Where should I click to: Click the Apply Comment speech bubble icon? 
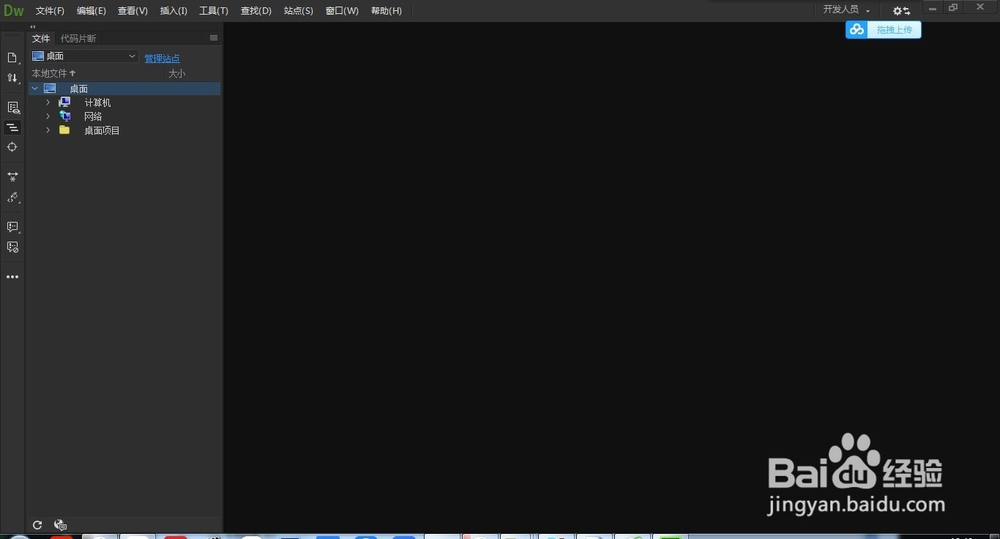click(x=12, y=227)
